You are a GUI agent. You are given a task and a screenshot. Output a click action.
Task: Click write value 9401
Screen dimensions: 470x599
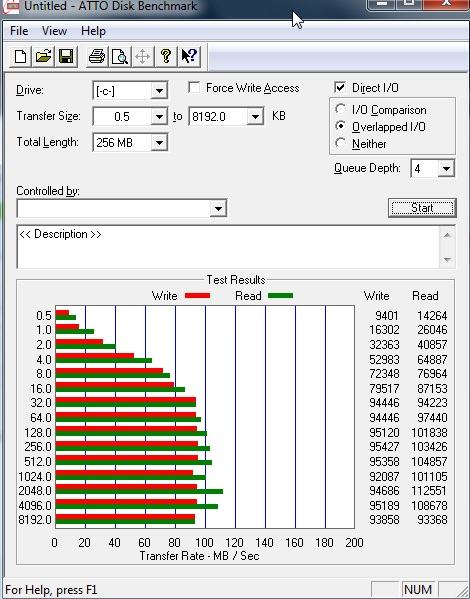point(387,316)
